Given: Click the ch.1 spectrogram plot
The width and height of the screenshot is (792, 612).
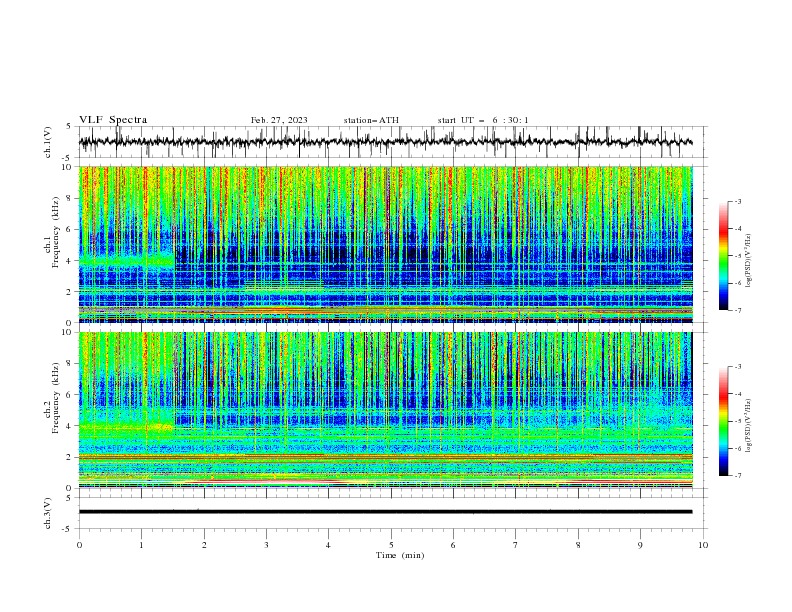Looking at the screenshot, I should [x=386, y=244].
